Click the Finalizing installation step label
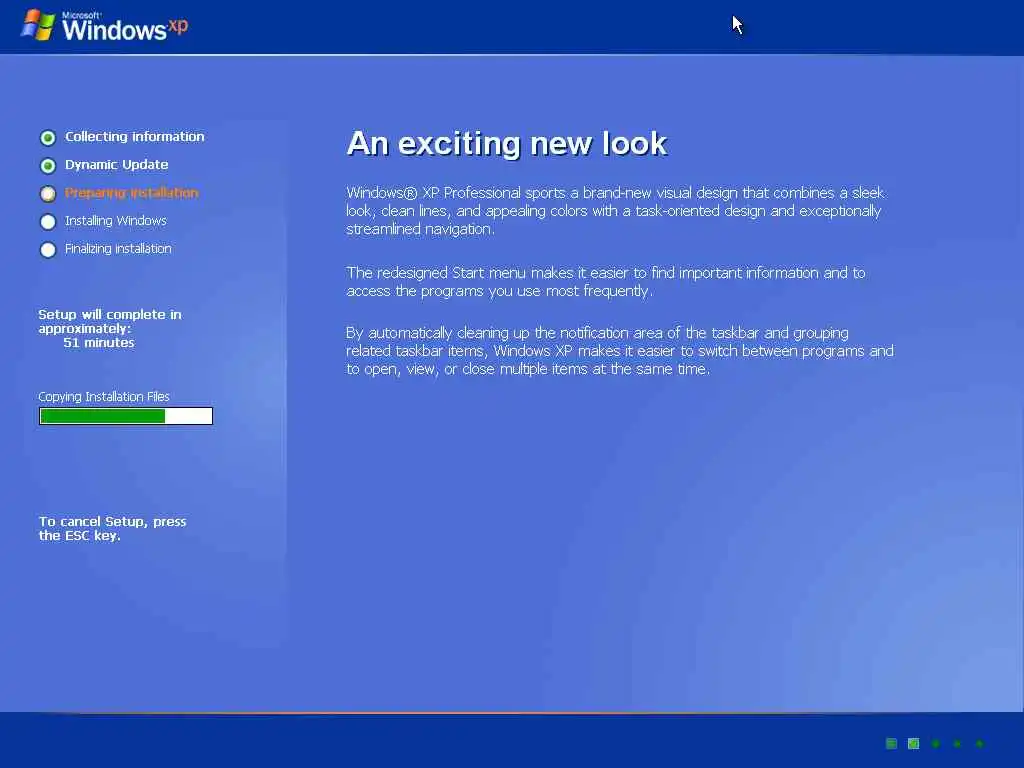This screenshot has height=768, width=1024. pyautogui.click(x=118, y=249)
